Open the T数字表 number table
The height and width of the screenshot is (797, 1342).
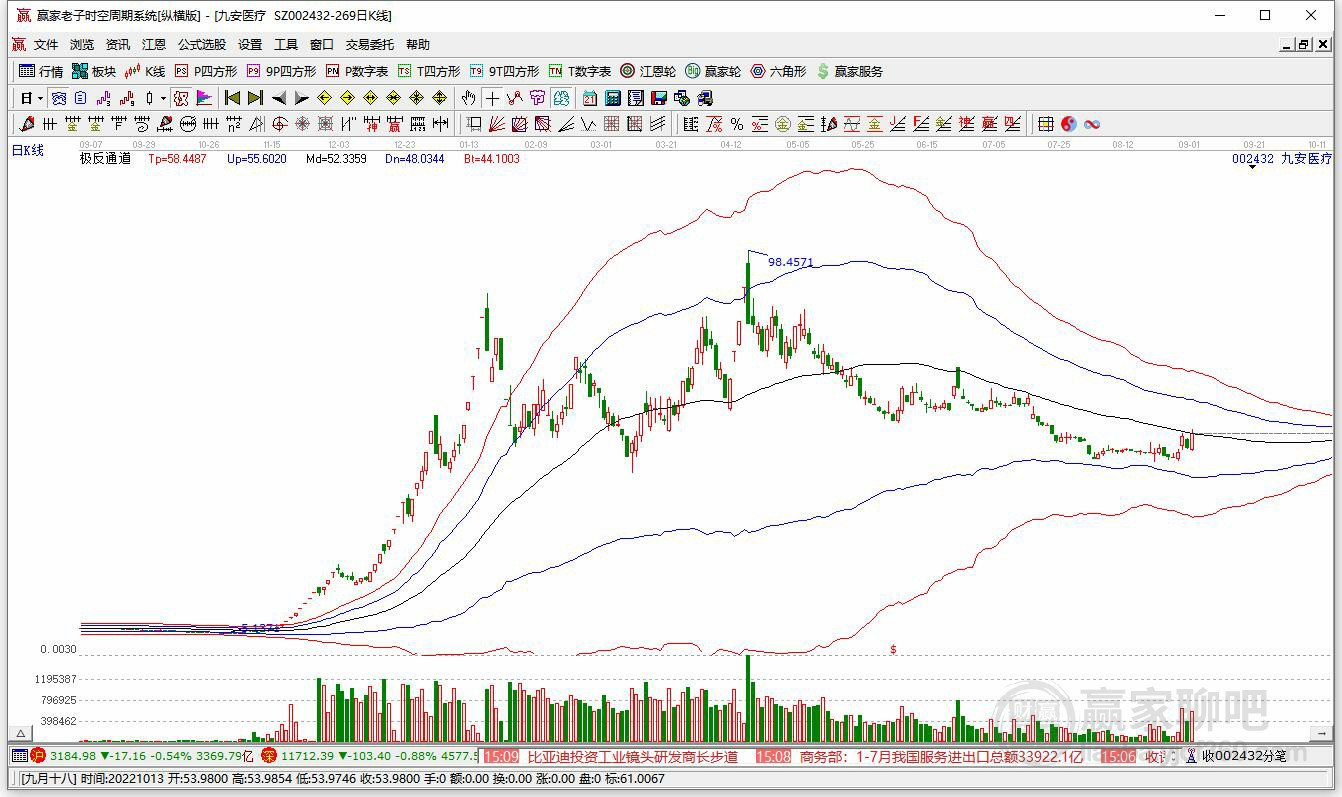pyautogui.click(x=580, y=71)
